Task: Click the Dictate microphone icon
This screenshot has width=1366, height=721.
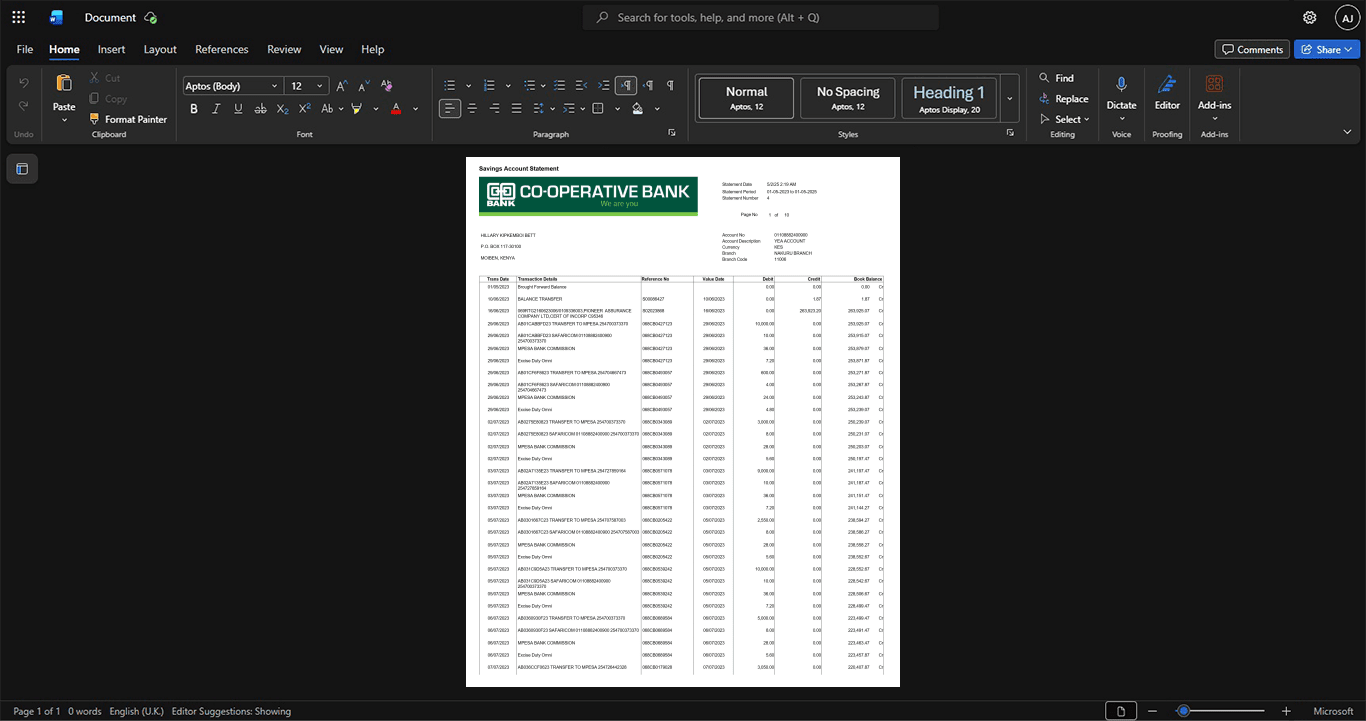Action: pyautogui.click(x=1121, y=85)
